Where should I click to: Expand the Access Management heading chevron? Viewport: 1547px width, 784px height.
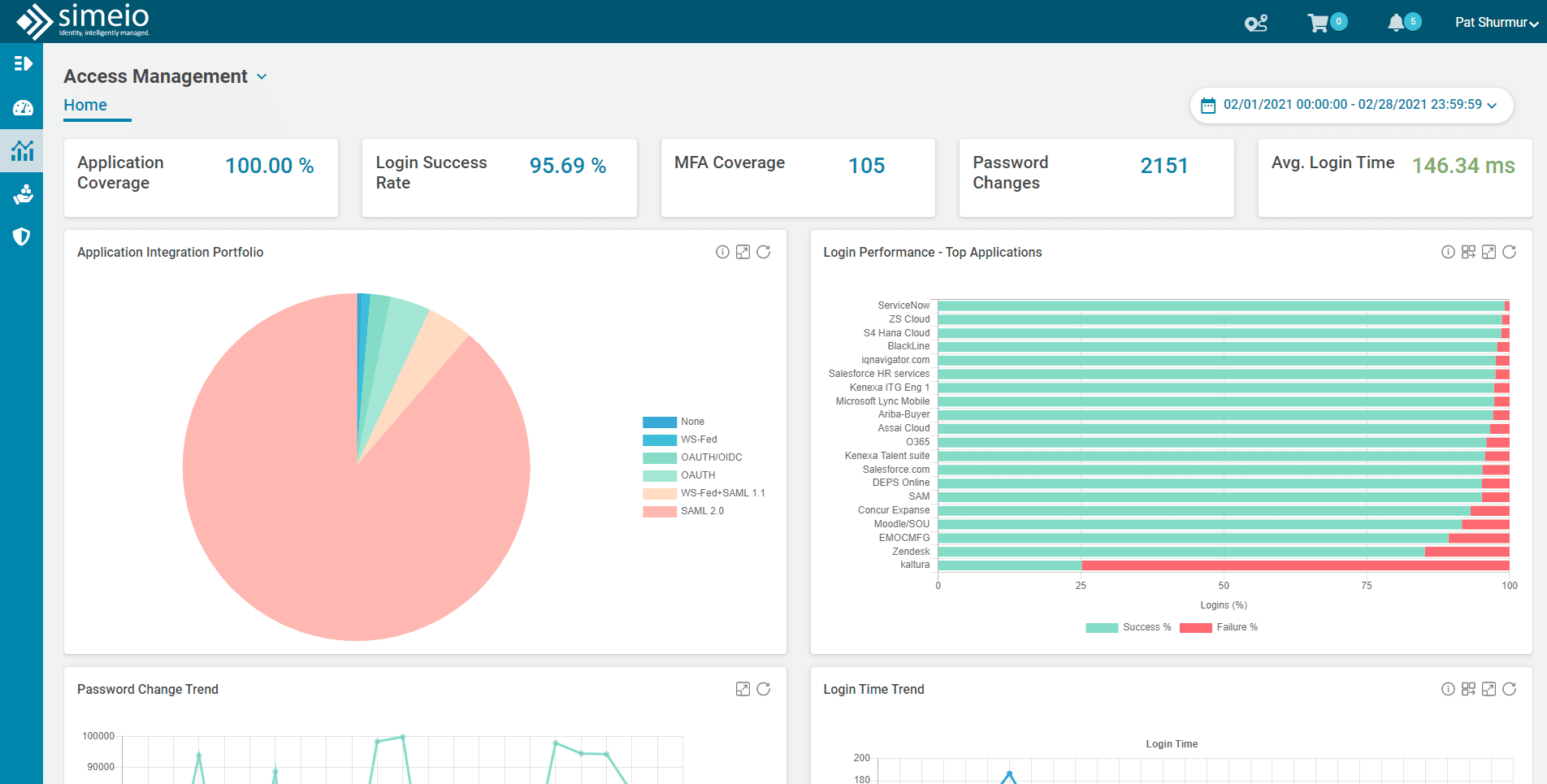click(x=262, y=76)
